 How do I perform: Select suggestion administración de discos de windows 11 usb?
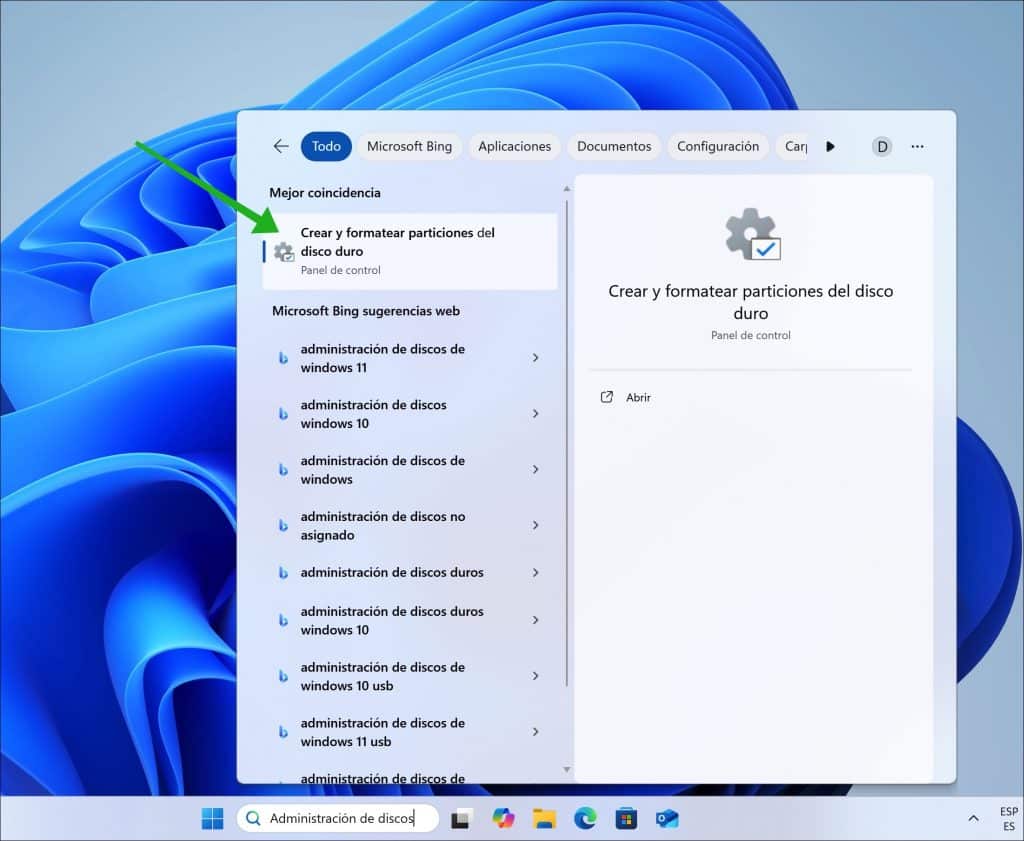[x=410, y=732]
